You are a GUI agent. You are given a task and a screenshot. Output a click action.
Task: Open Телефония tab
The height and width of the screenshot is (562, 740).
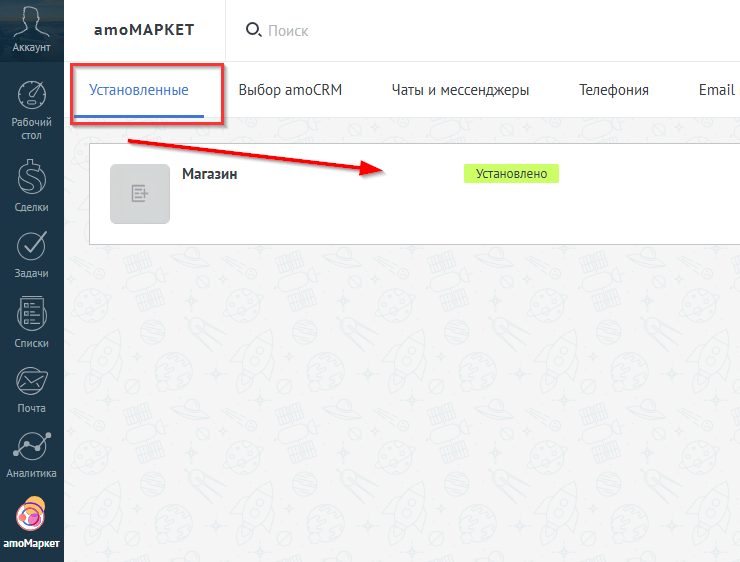pos(614,90)
